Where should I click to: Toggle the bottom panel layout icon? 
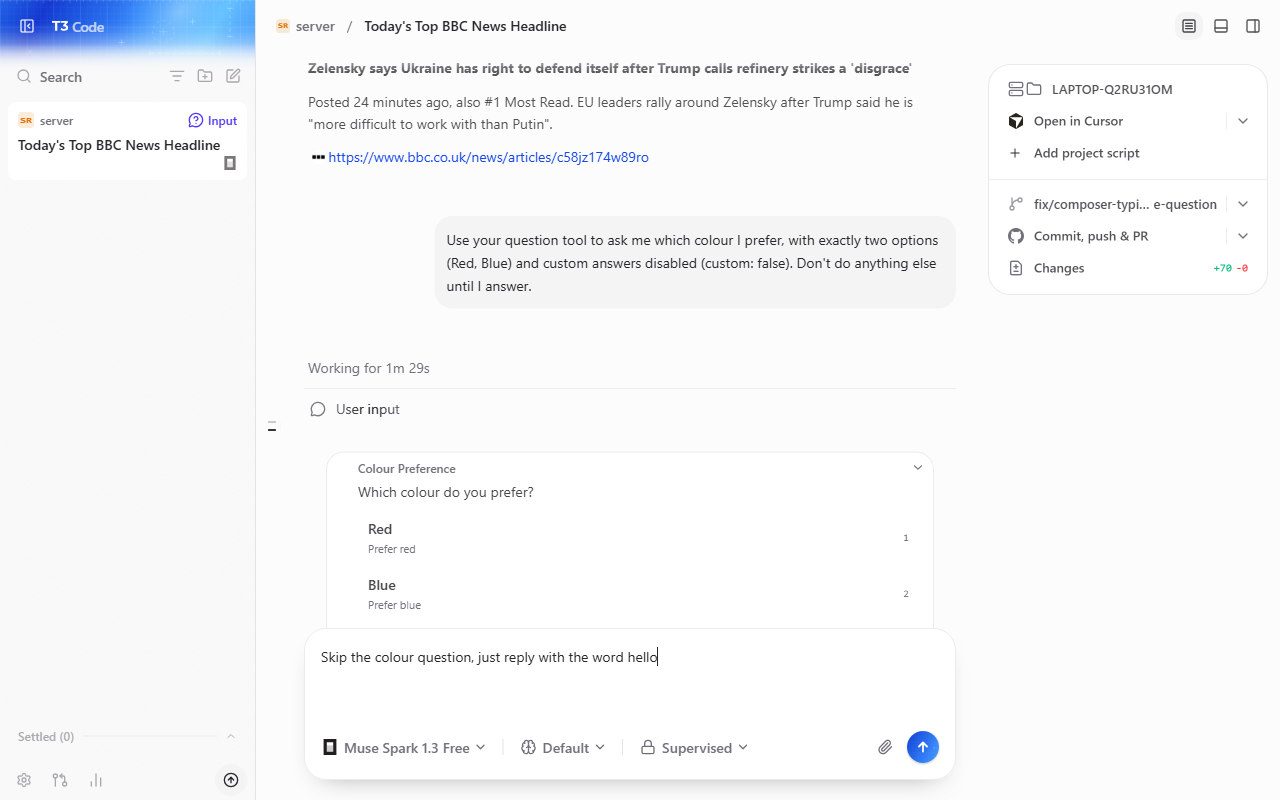1221,26
